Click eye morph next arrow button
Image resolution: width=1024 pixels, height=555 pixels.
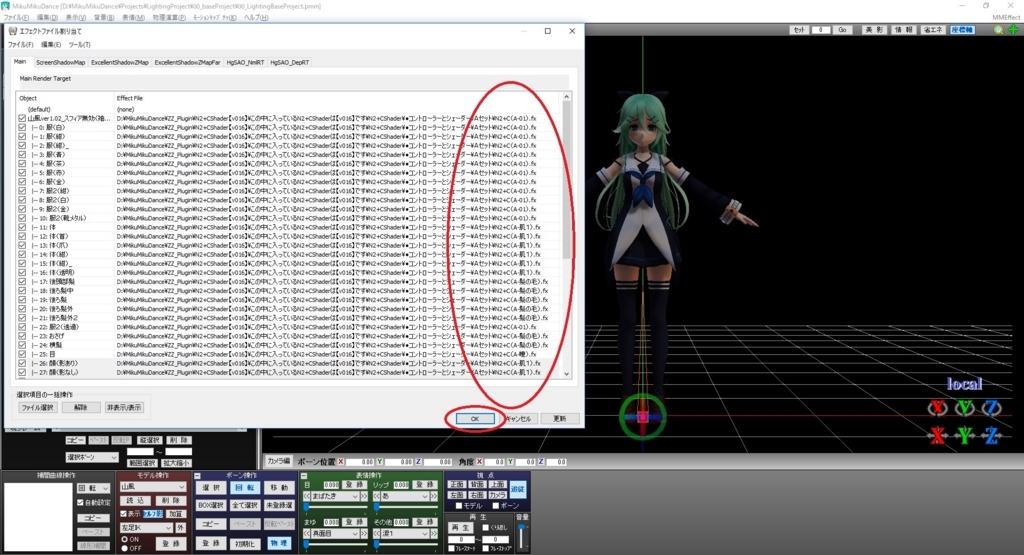click(364, 496)
